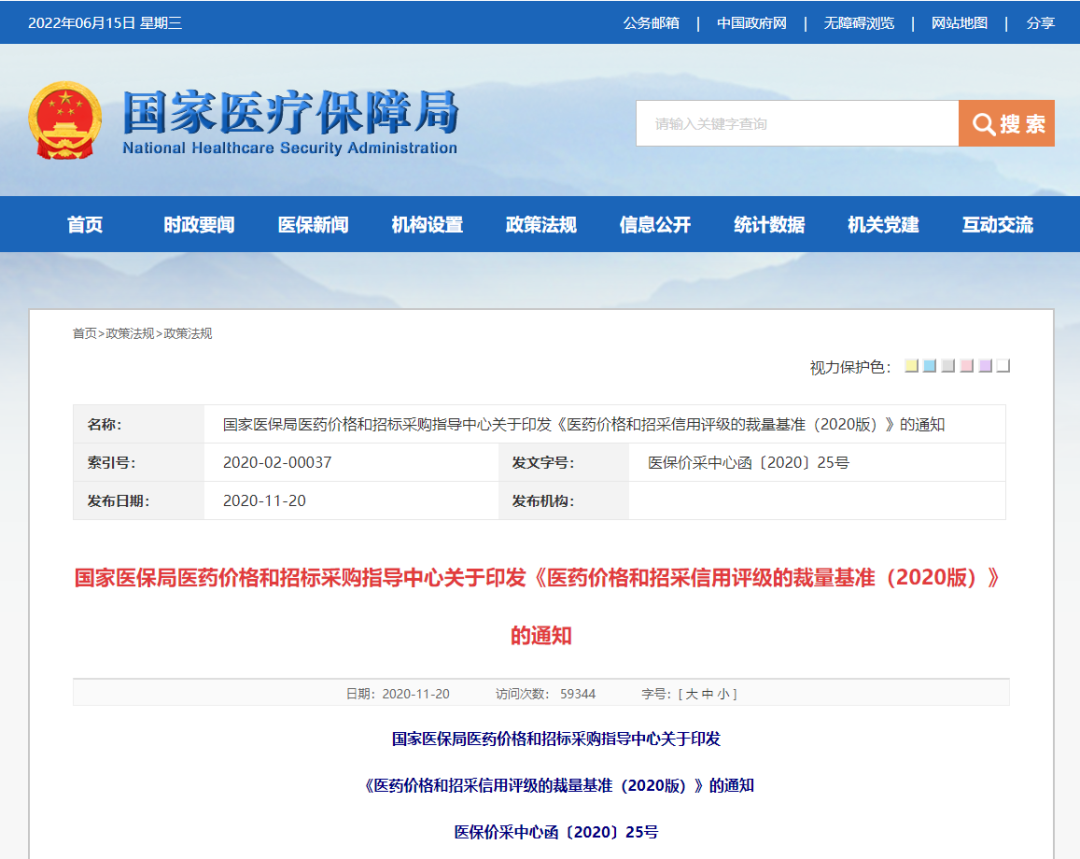
Task: Open 时政要闻 navigation item
Action: tap(199, 225)
